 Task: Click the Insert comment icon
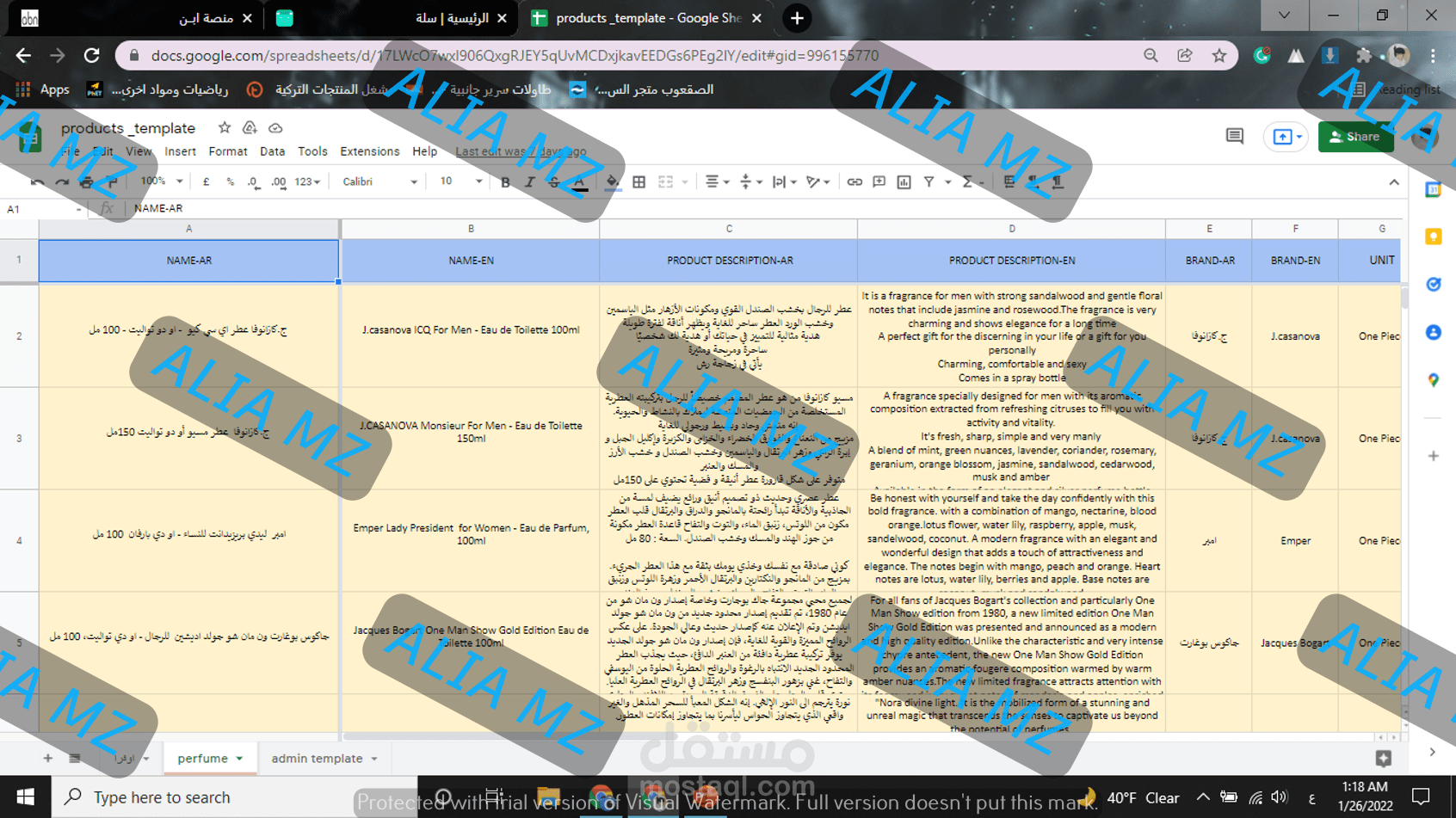pos(879,182)
